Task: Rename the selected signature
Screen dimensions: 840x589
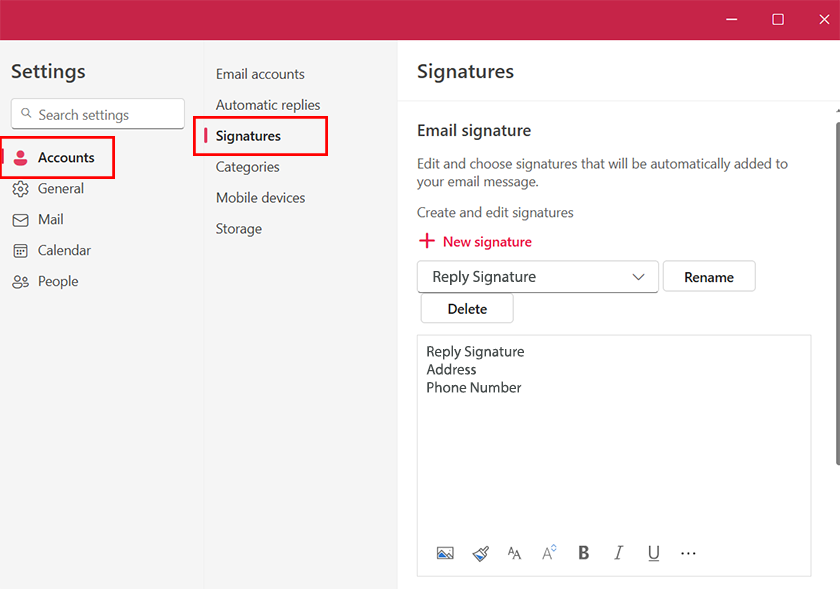Action: coord(708,277)
